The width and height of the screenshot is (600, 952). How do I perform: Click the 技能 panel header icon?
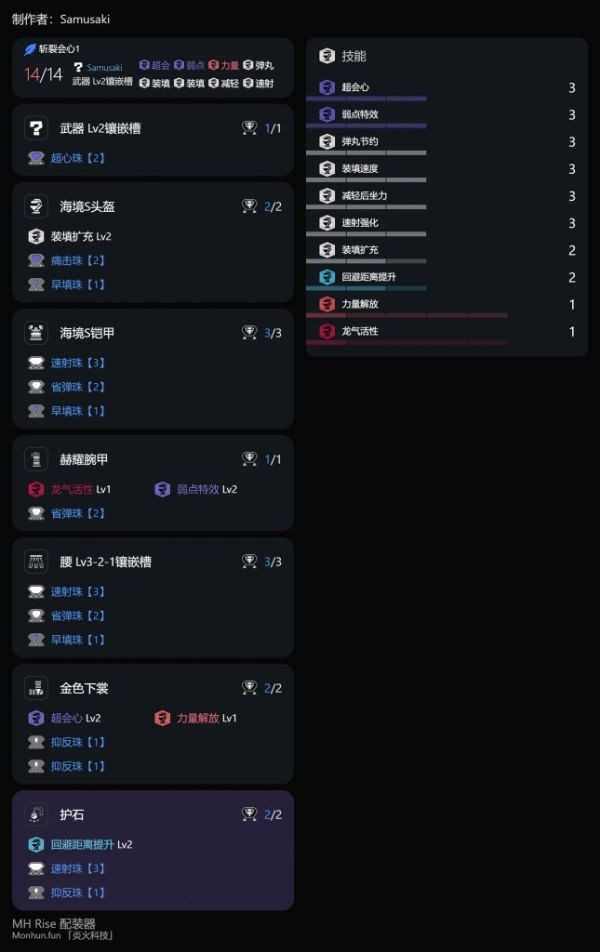pos(326,56)
